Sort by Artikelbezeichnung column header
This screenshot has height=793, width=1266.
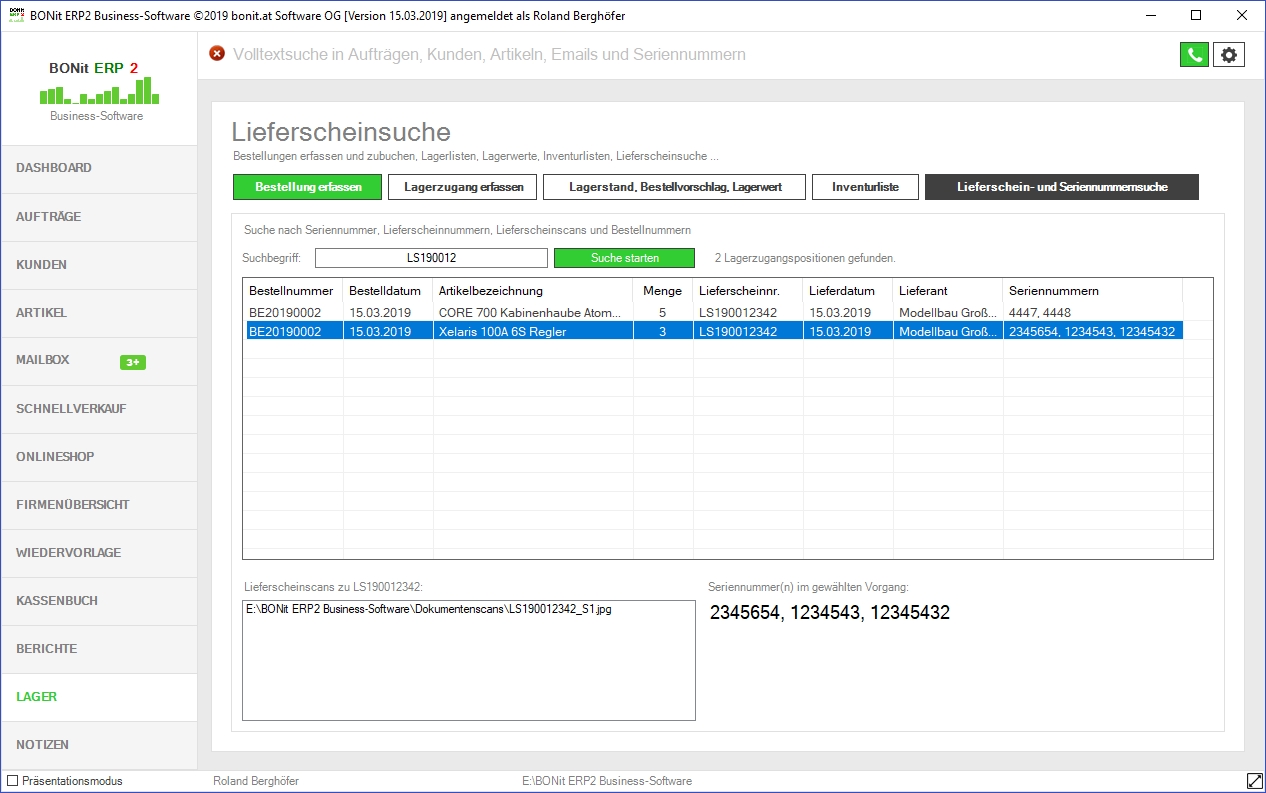click(533, 291)
